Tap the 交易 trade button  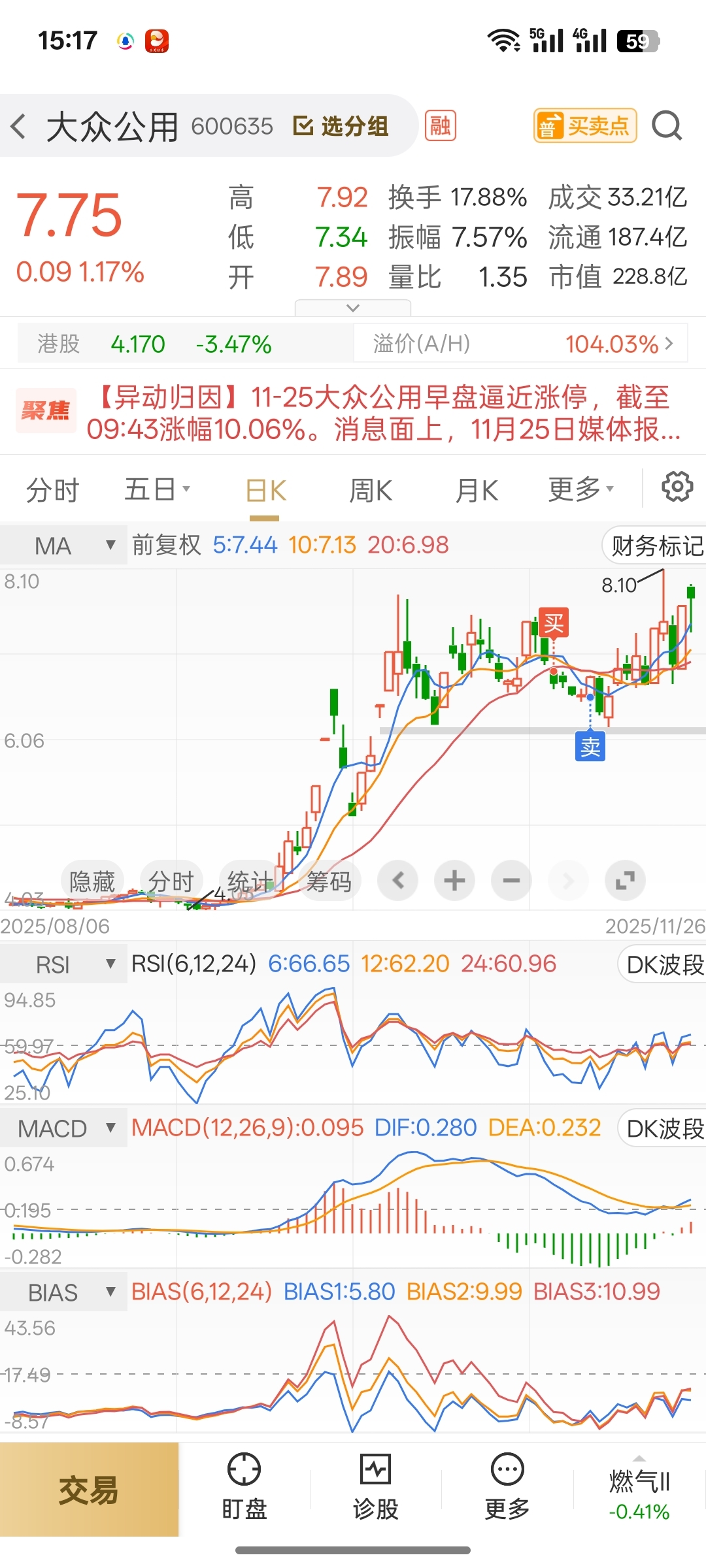point(89,1490)
